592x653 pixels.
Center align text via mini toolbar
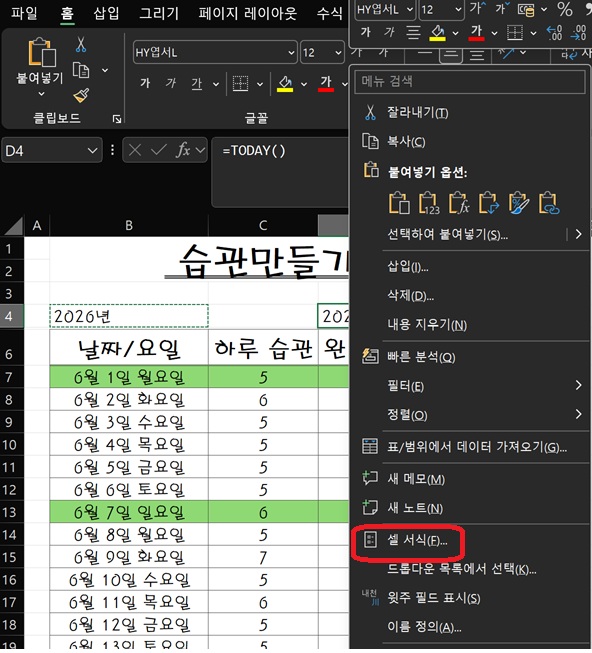(413, 32)
